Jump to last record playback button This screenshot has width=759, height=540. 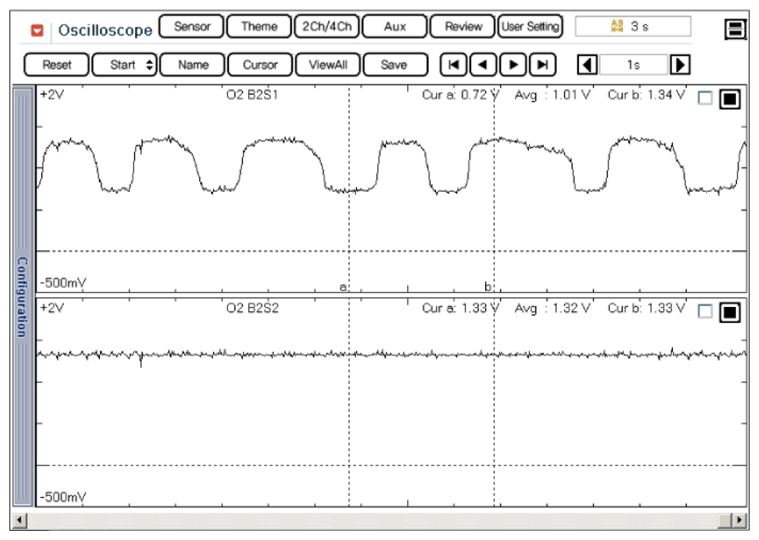coord(542,65)
